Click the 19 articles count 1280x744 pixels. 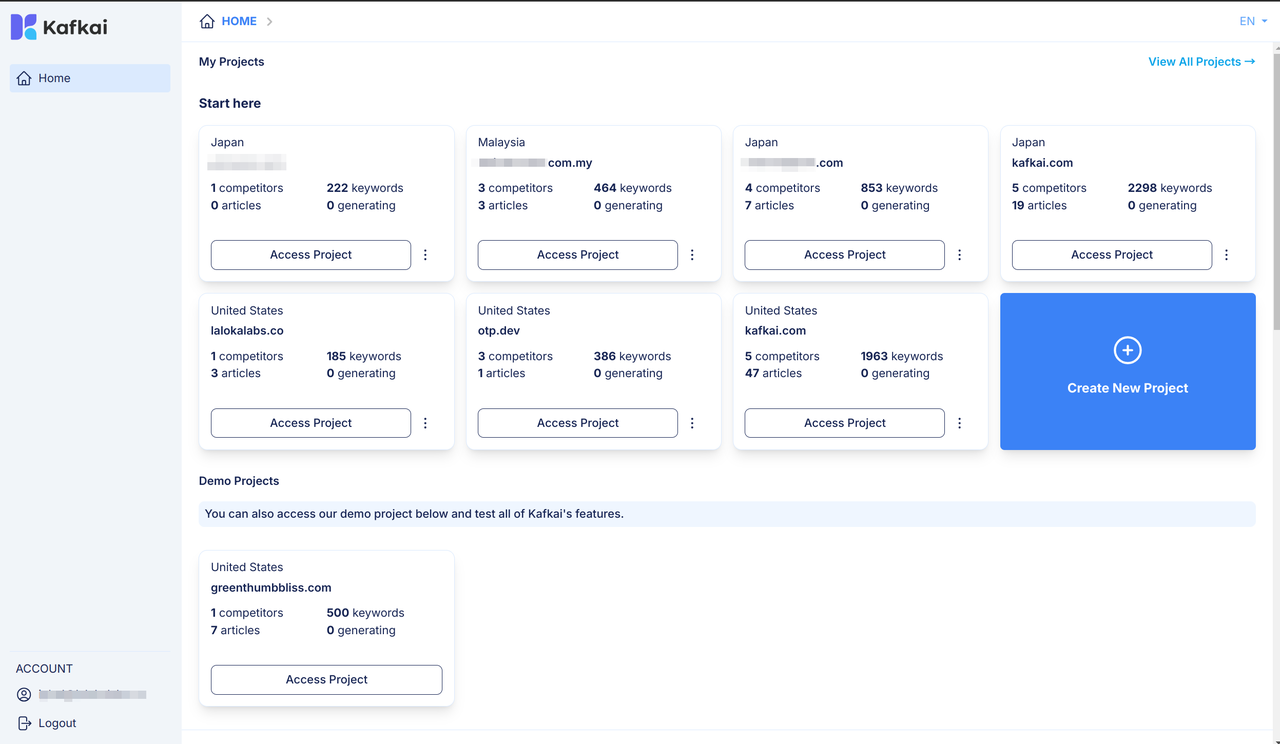[1039, 205]
